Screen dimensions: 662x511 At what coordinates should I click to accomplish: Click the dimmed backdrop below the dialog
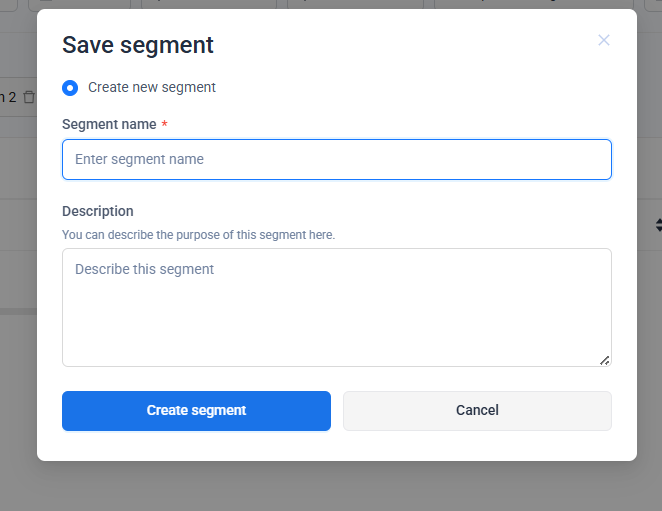(x=330, y=487)
